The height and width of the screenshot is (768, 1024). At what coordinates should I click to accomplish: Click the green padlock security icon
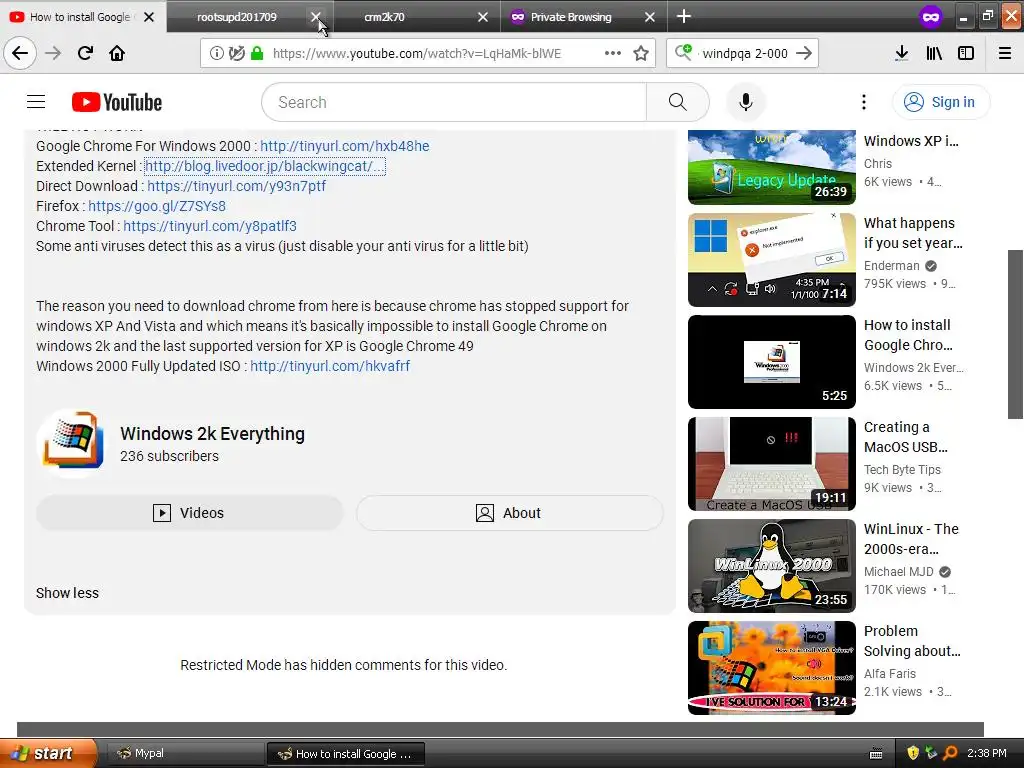pos(257,54)
